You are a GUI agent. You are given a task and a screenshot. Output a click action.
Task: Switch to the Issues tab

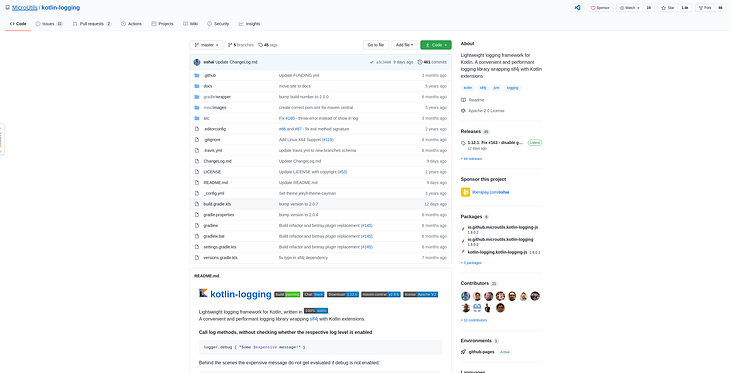(x=49, y=24)
